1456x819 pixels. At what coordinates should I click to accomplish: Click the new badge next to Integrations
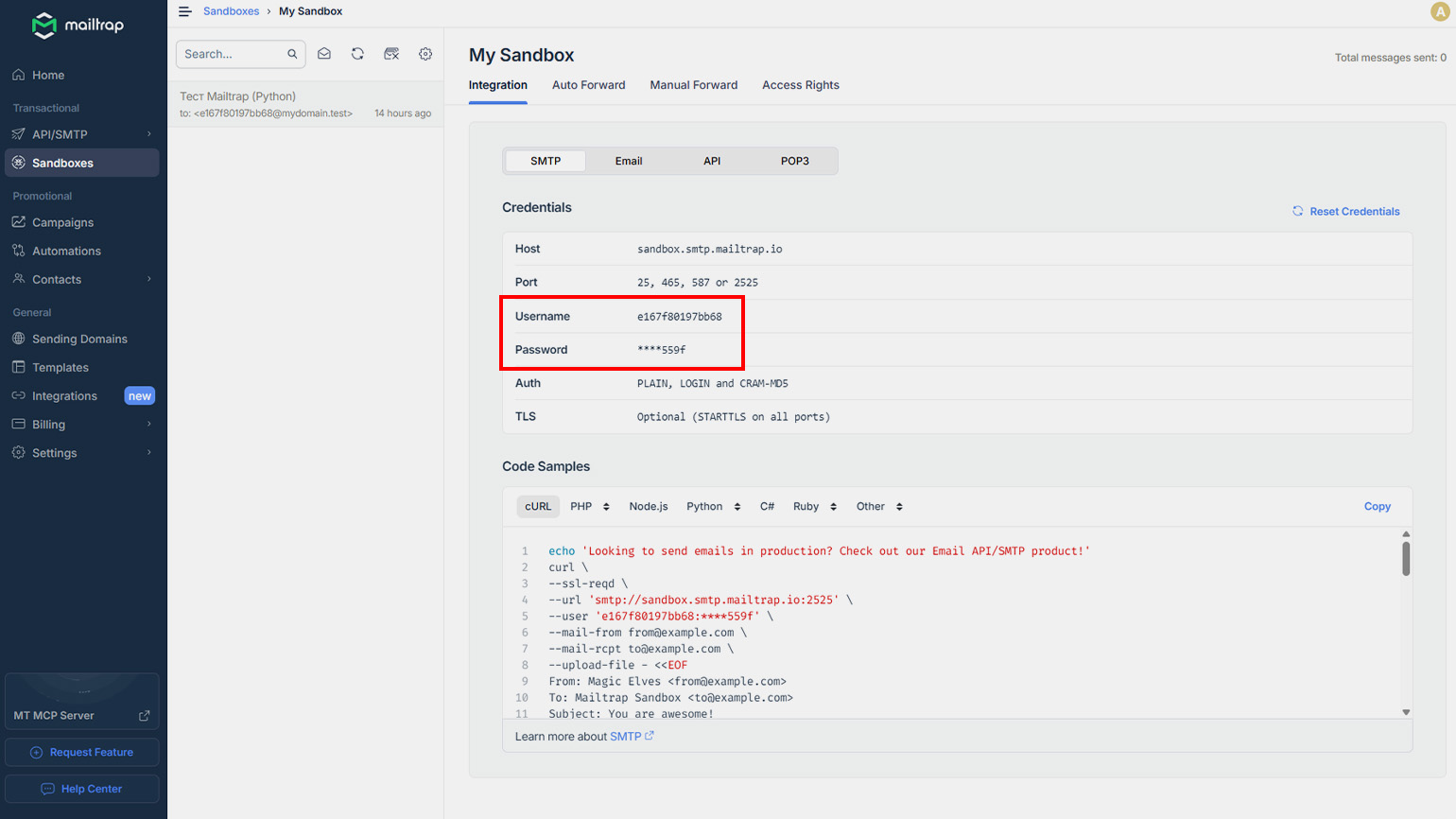click(140, 396)
